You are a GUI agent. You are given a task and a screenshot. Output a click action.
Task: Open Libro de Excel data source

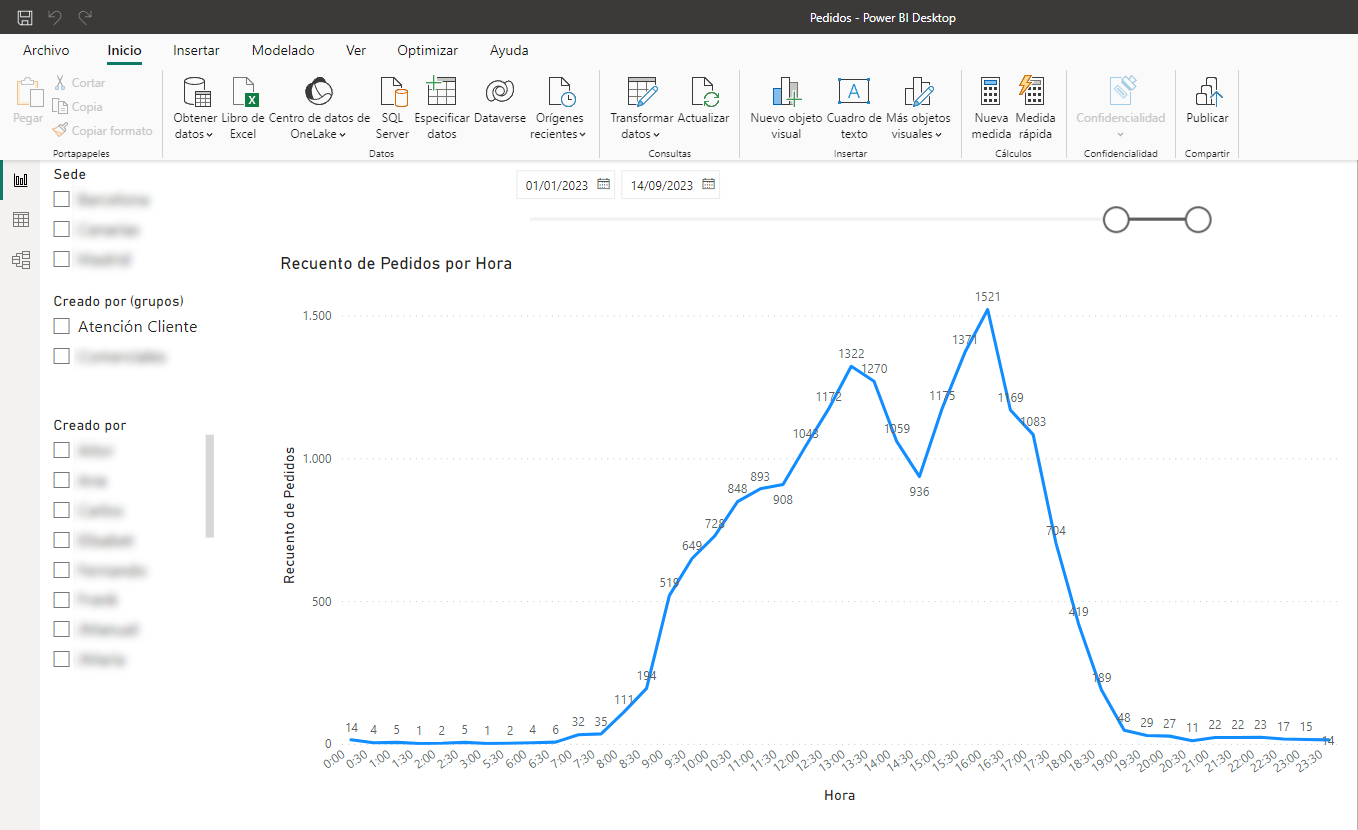243,108
